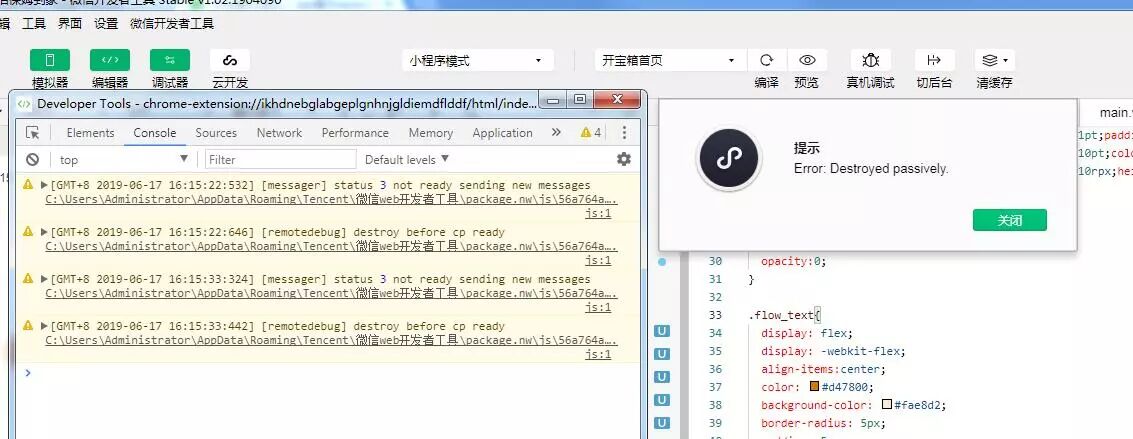Switch to the Sources tab

[216, 133]
